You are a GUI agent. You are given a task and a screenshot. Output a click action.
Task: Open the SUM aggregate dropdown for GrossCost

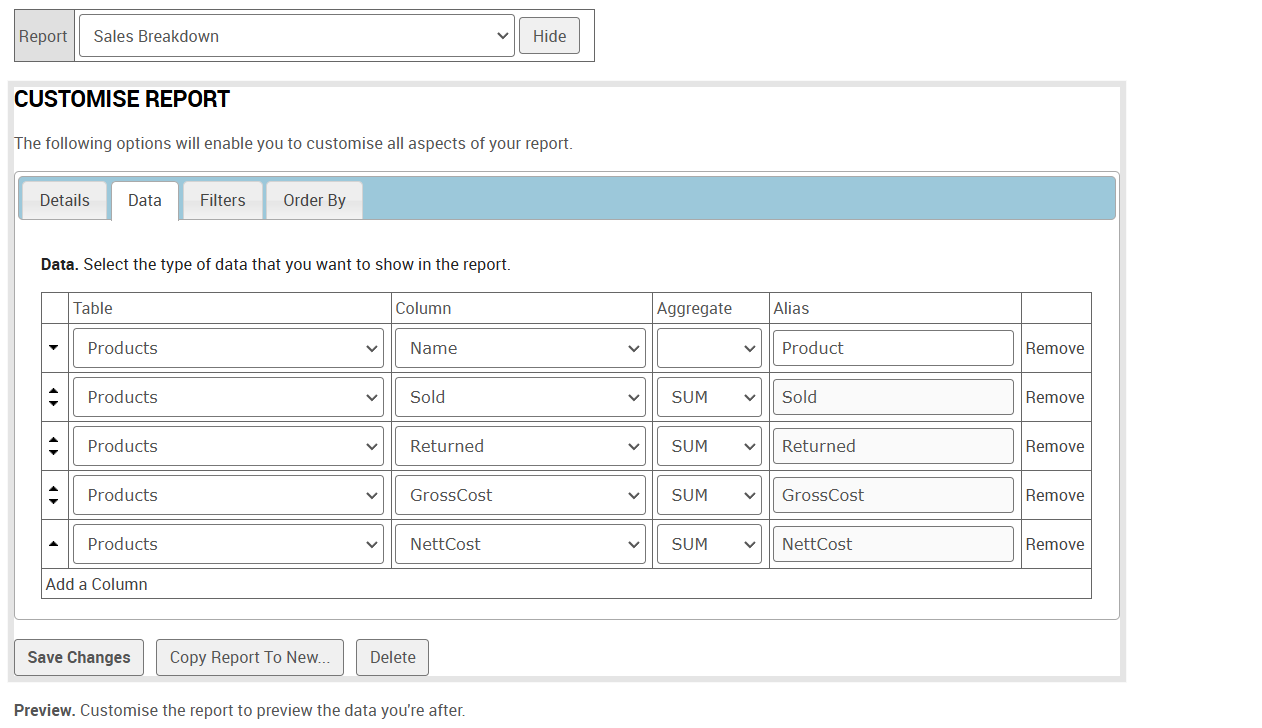pyautogui.click(x=709, y=495)
